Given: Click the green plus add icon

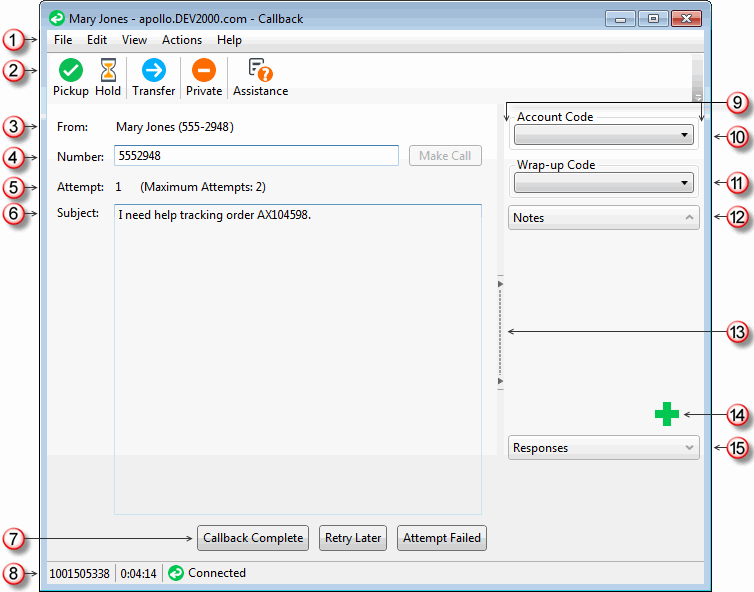Looking at the screenshot, I should 667,414.
